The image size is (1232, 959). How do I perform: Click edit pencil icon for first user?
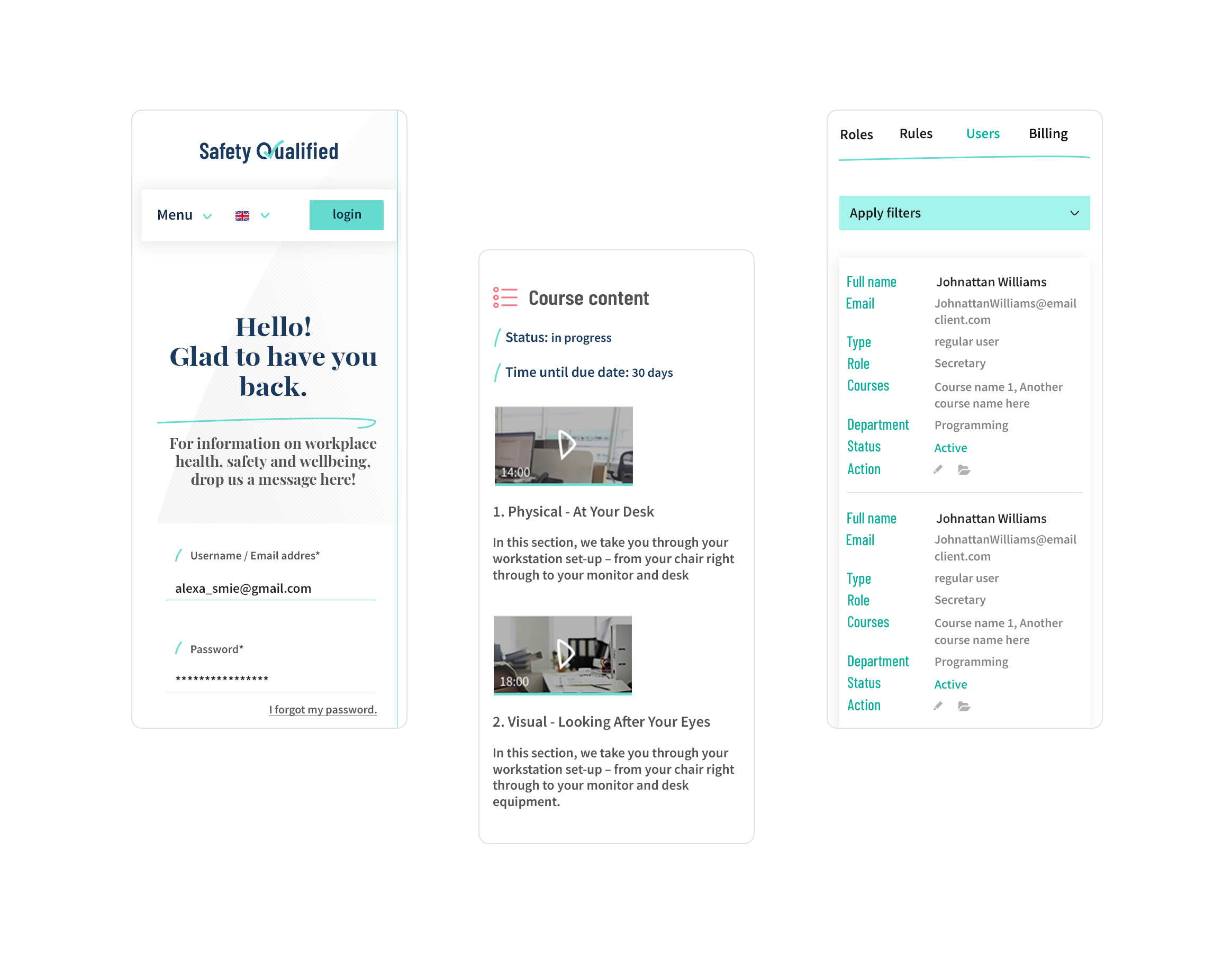[x=938, y=470]
